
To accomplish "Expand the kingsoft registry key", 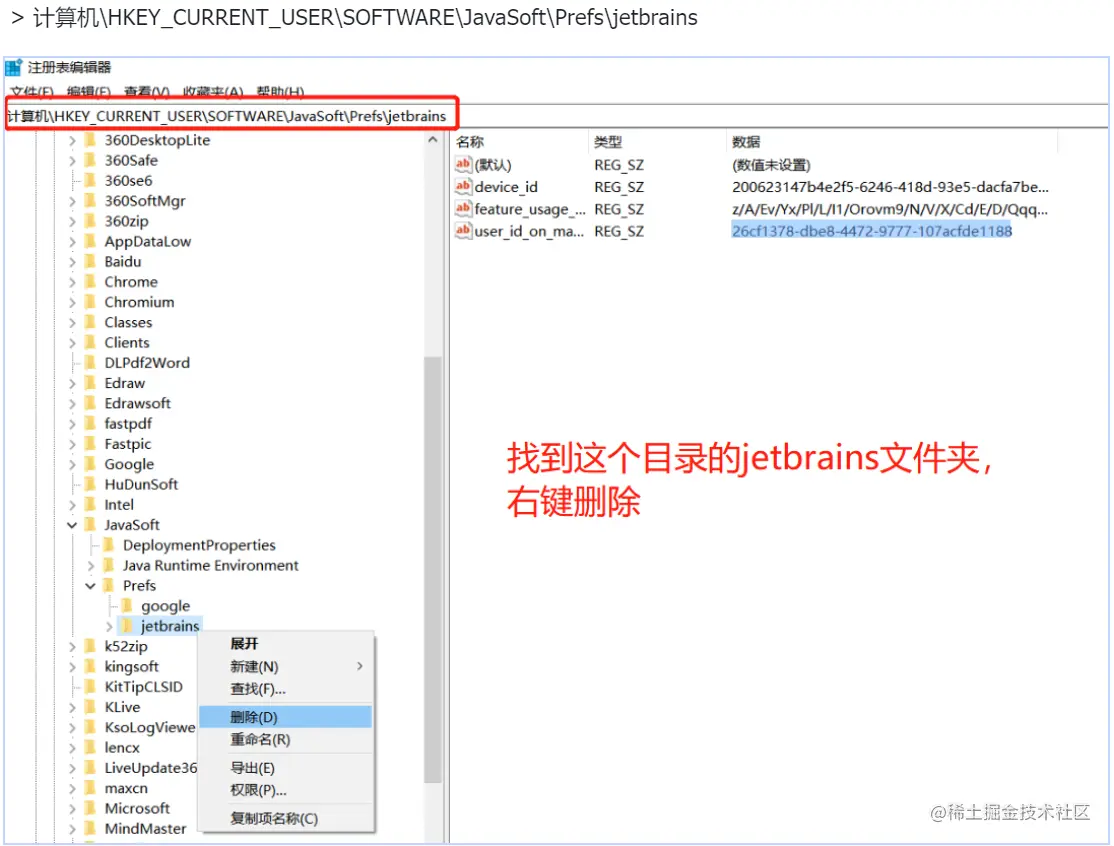I will coord(72,667).
